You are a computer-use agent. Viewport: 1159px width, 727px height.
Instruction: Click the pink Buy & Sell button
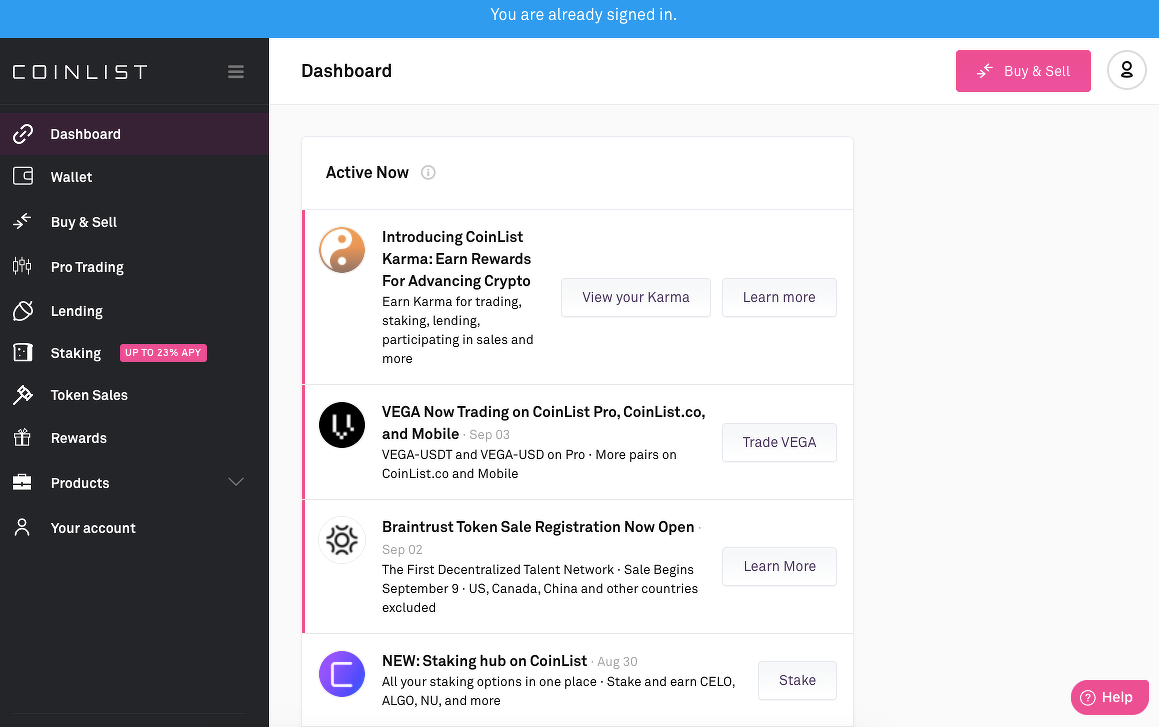tap(1023, 71)
